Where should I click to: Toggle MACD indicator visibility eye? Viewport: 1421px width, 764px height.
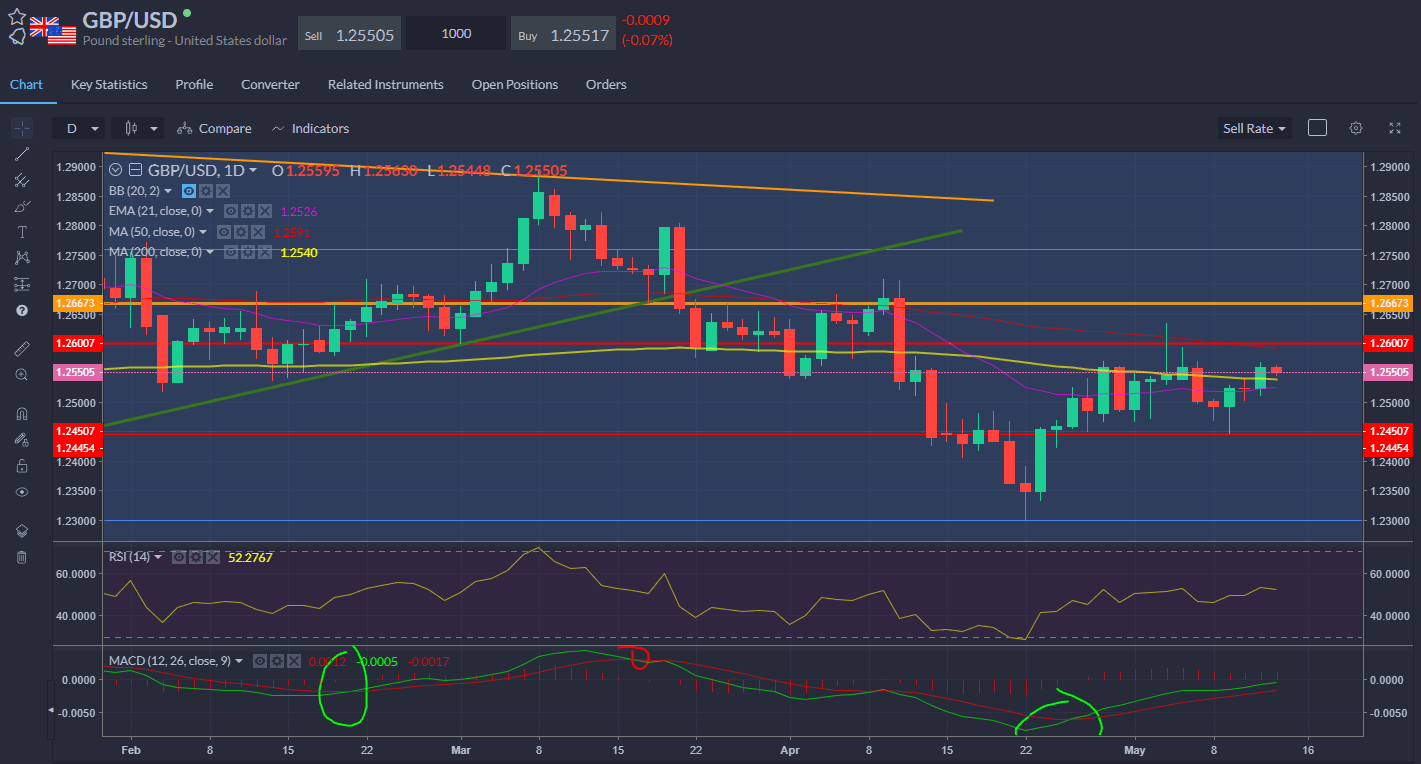point(260,661)
